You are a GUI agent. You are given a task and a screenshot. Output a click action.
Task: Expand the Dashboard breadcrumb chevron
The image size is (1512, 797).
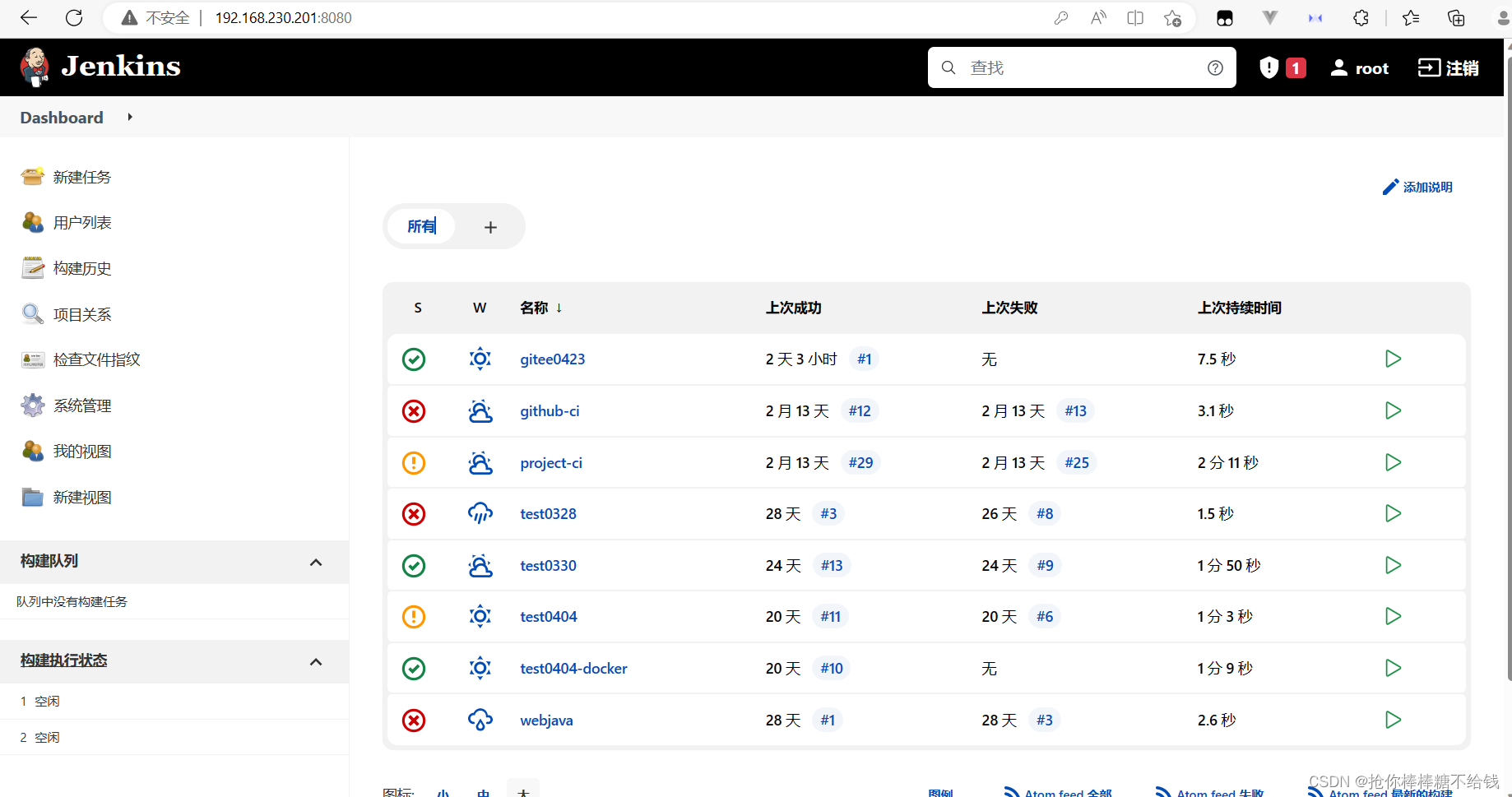click(x=129, y=117)
